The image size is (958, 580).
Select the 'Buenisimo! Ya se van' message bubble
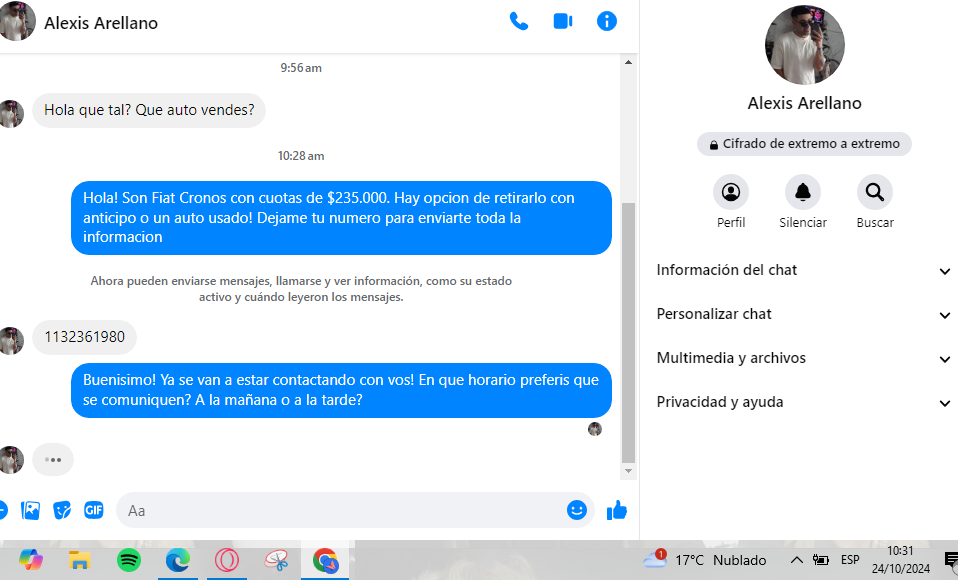pos(341,390)
